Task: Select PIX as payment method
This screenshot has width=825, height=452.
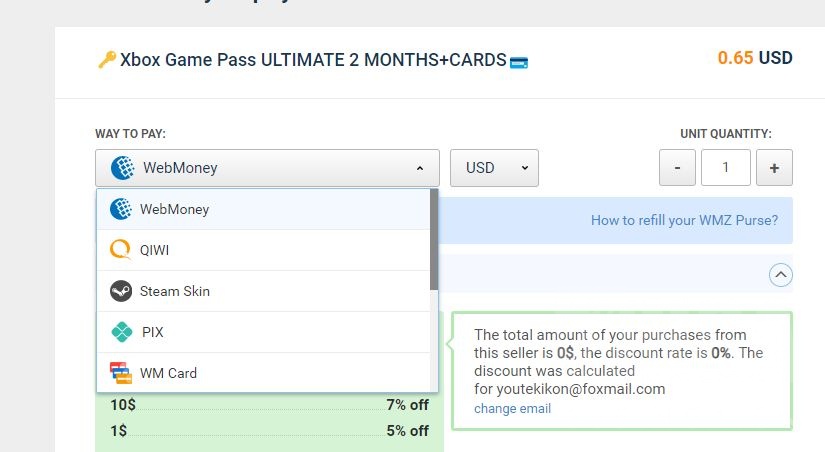Action: point(152,332)
